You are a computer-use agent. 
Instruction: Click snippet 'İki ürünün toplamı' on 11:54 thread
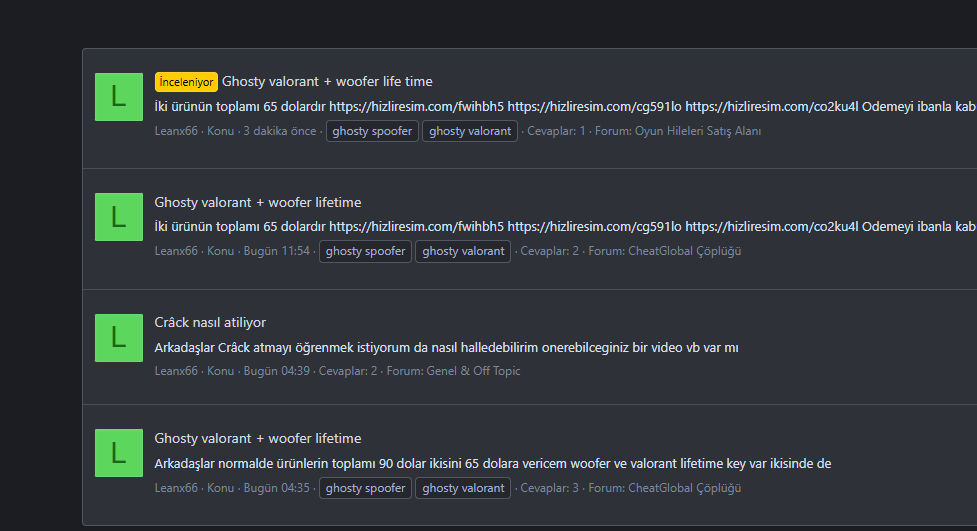pyautogui.click(x=565, y=227)
